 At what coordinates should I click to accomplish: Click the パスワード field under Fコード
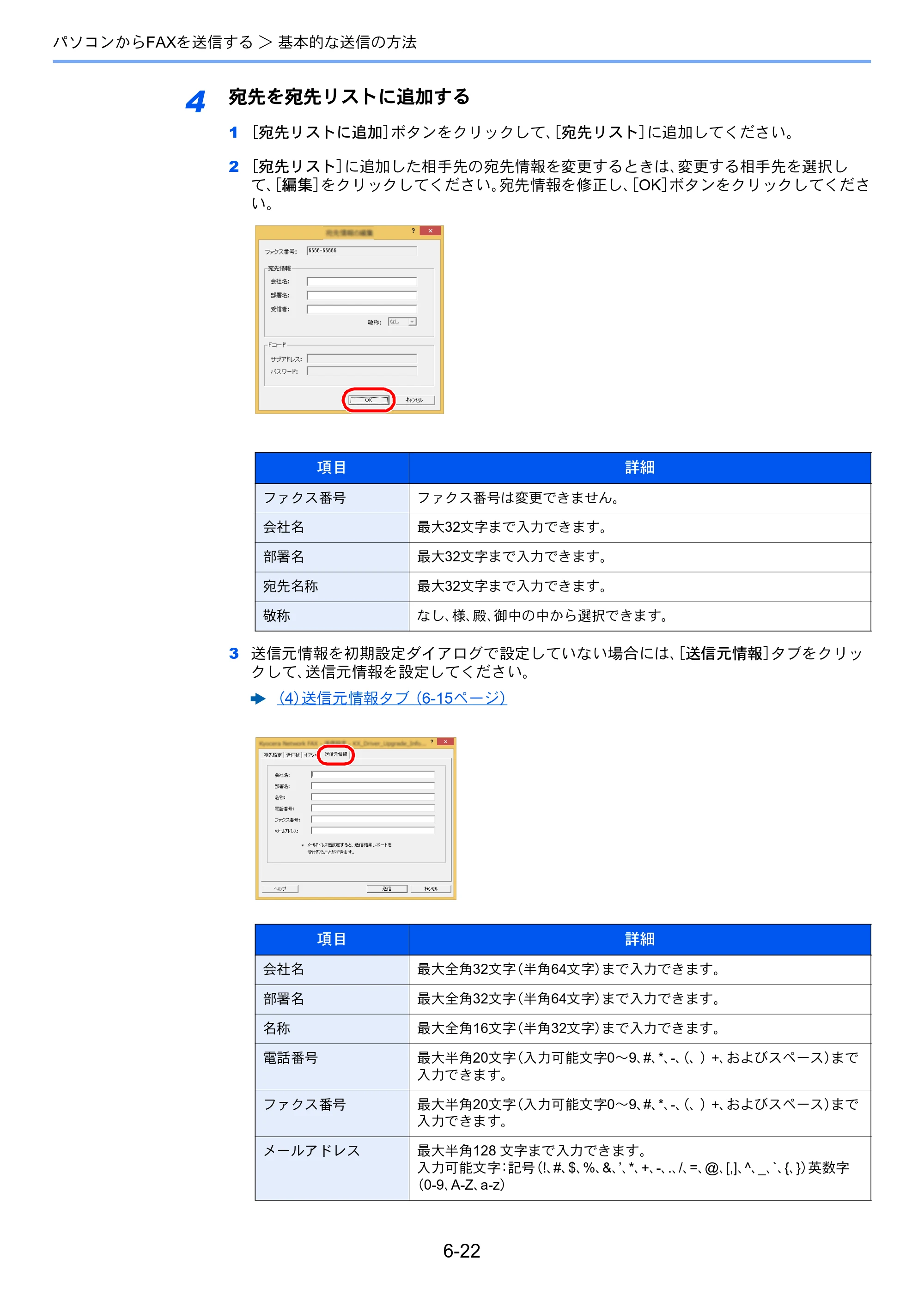point(362,371)
